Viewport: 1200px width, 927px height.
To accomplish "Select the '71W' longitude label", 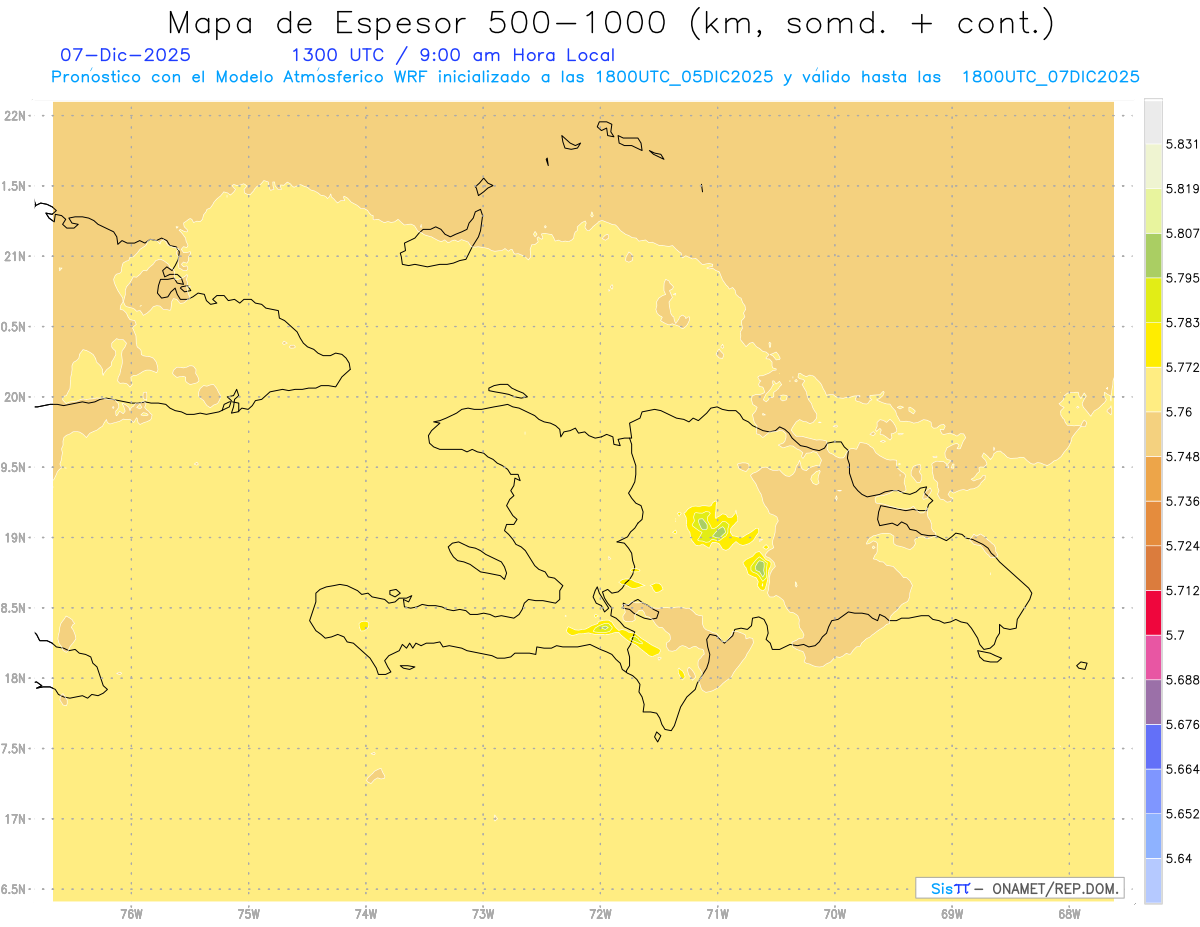I will 717,914.
